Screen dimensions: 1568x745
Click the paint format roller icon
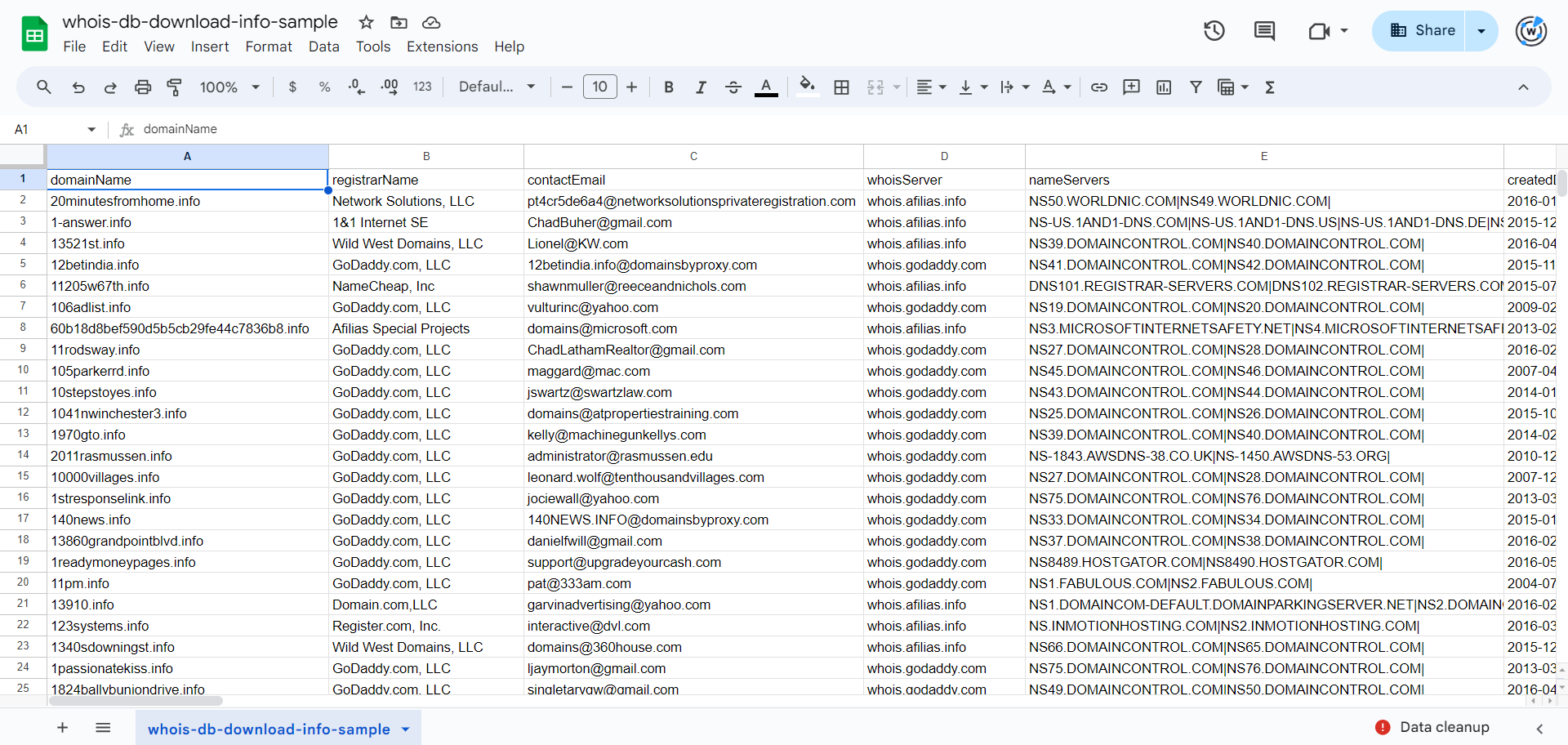[174, 87]
